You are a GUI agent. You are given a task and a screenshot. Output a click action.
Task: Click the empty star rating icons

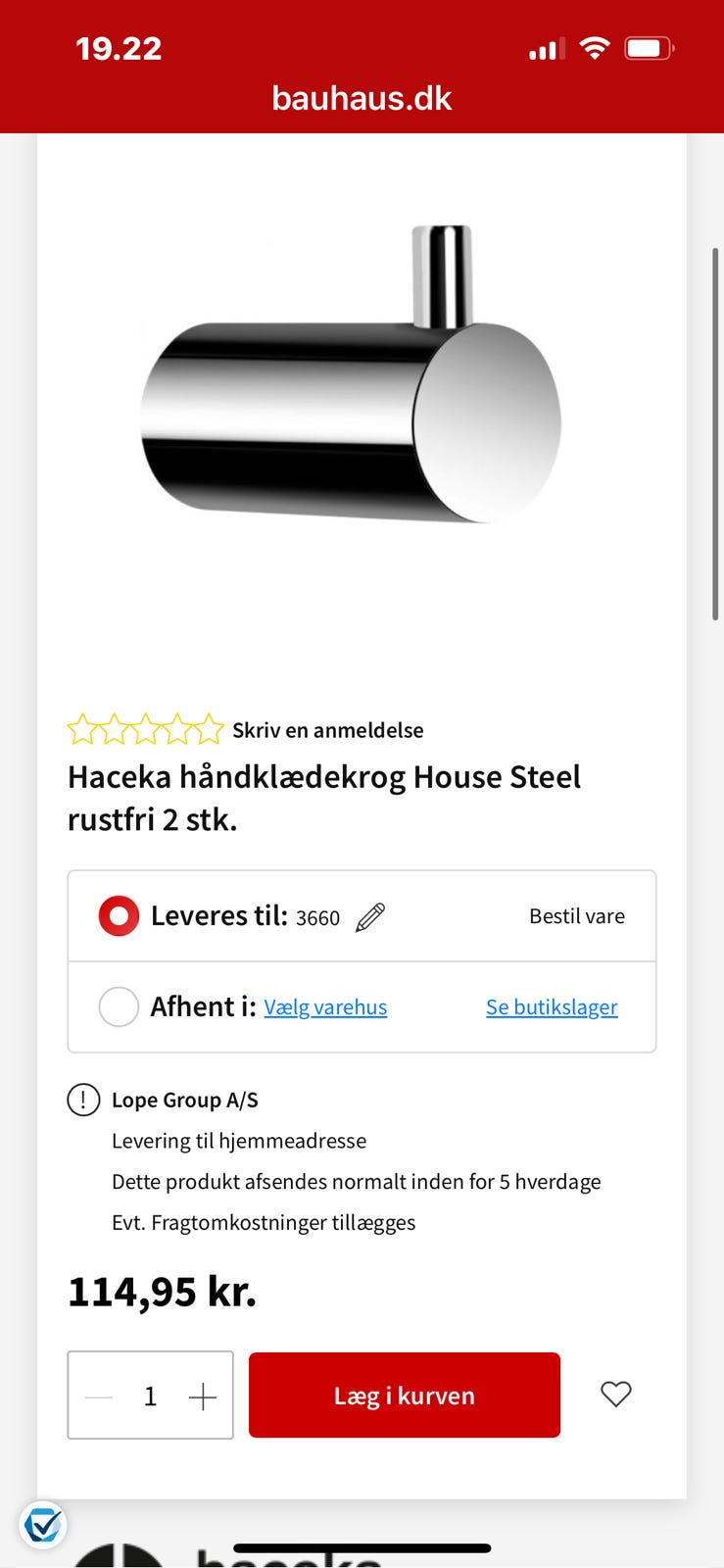145,730
